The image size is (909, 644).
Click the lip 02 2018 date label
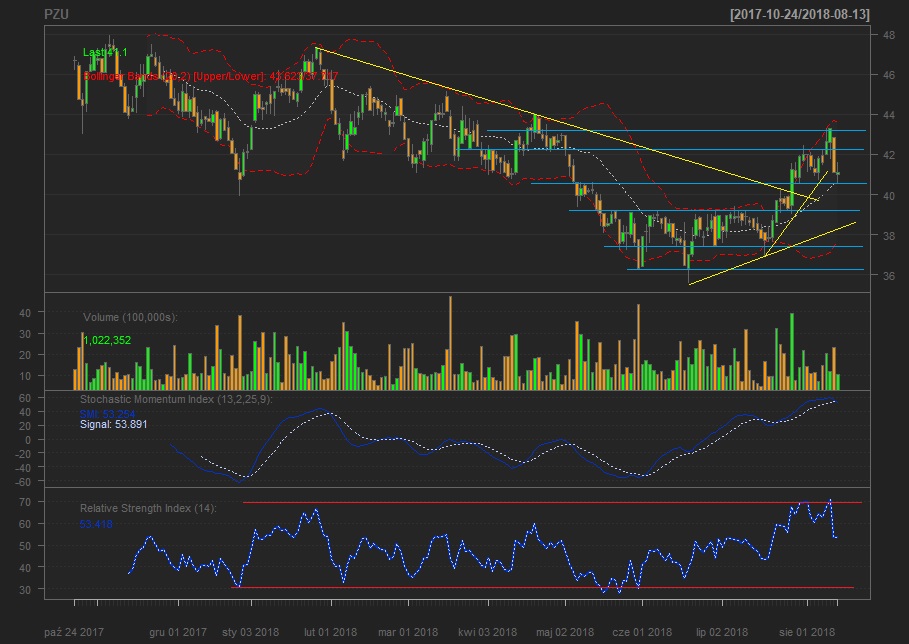pos(722,632)
